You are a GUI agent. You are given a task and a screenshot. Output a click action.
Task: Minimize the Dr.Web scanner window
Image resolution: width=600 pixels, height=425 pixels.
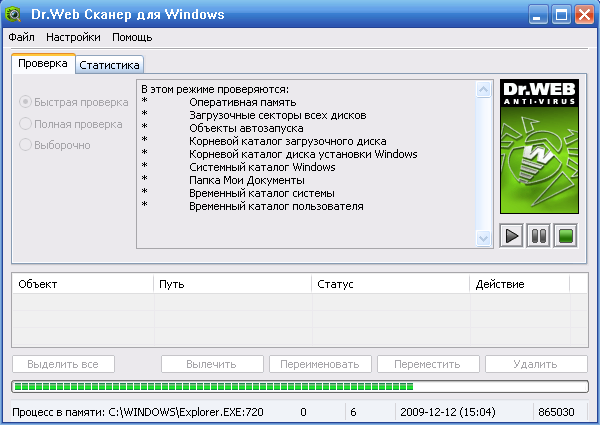coord(538,15)
